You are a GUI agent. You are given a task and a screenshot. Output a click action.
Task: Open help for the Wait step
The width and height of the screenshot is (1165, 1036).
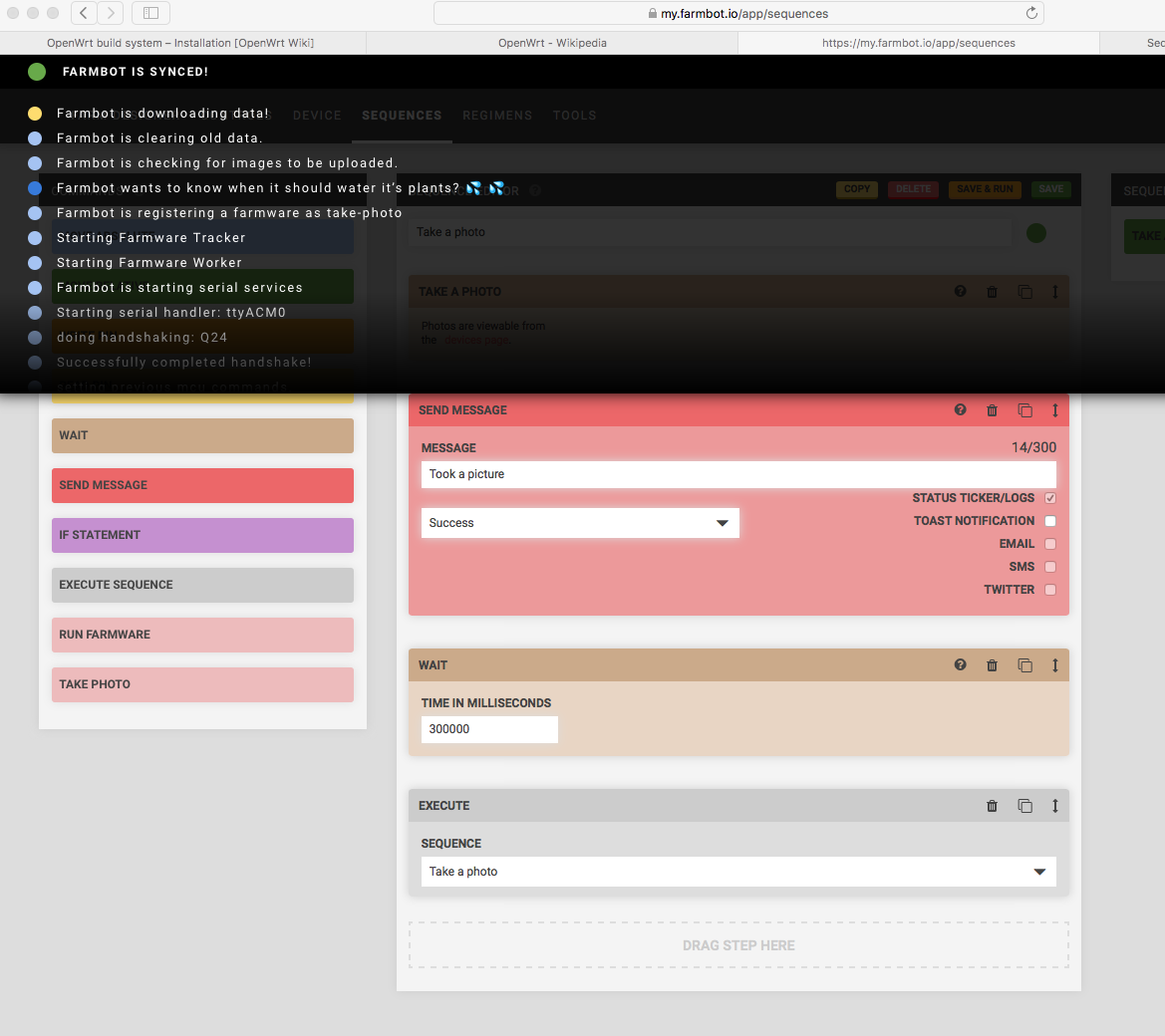960,664
